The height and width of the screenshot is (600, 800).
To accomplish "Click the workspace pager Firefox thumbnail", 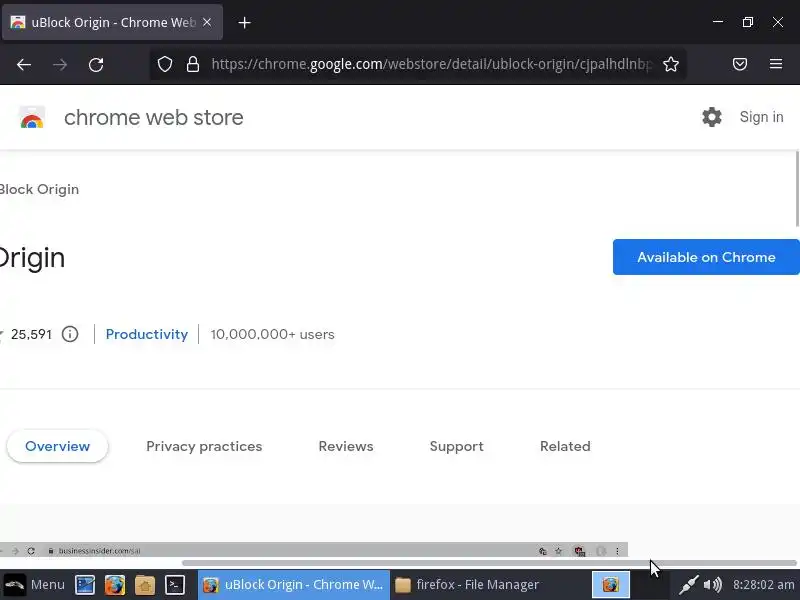I will click(611, 585).
